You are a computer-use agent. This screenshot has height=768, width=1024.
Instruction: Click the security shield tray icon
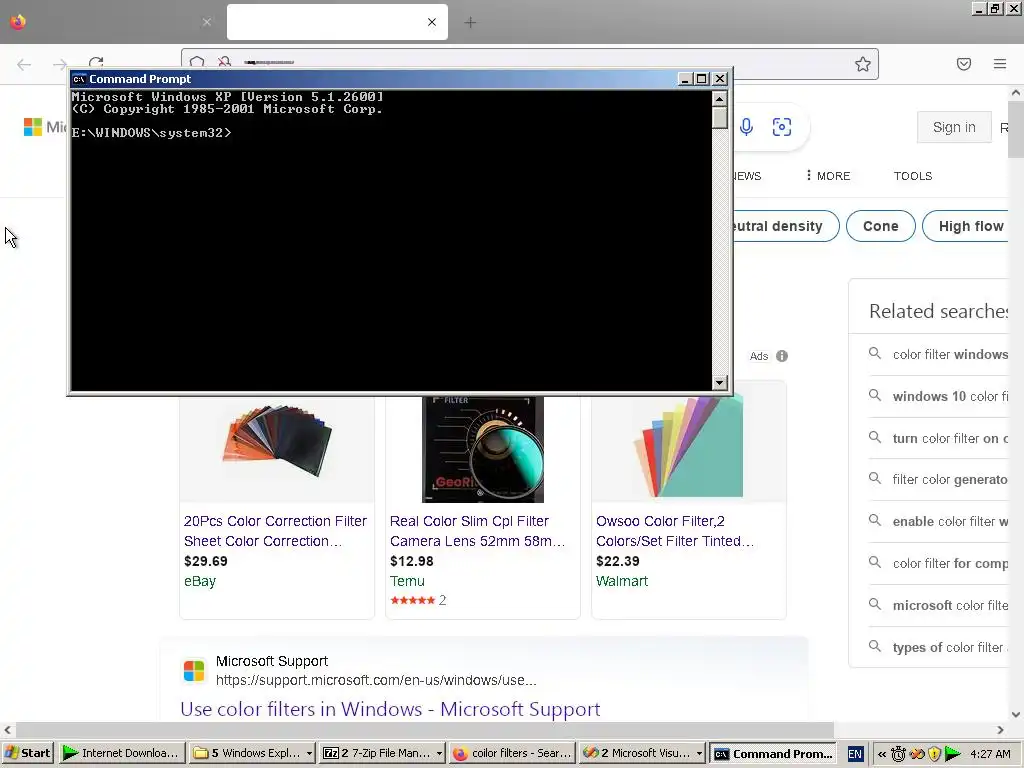[934, 754]
